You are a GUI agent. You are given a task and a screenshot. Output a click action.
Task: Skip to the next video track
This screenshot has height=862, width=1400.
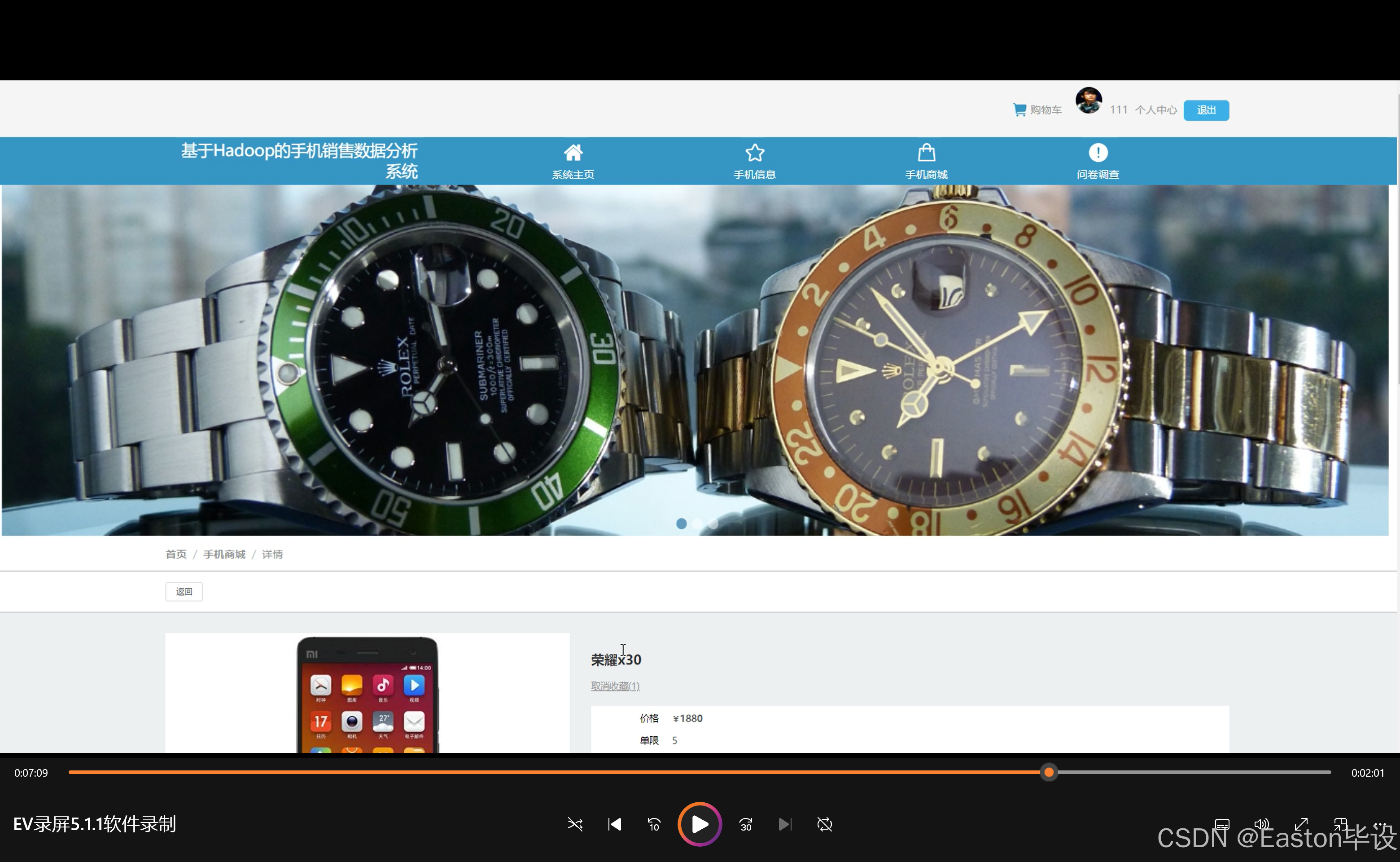click(785, 824)
